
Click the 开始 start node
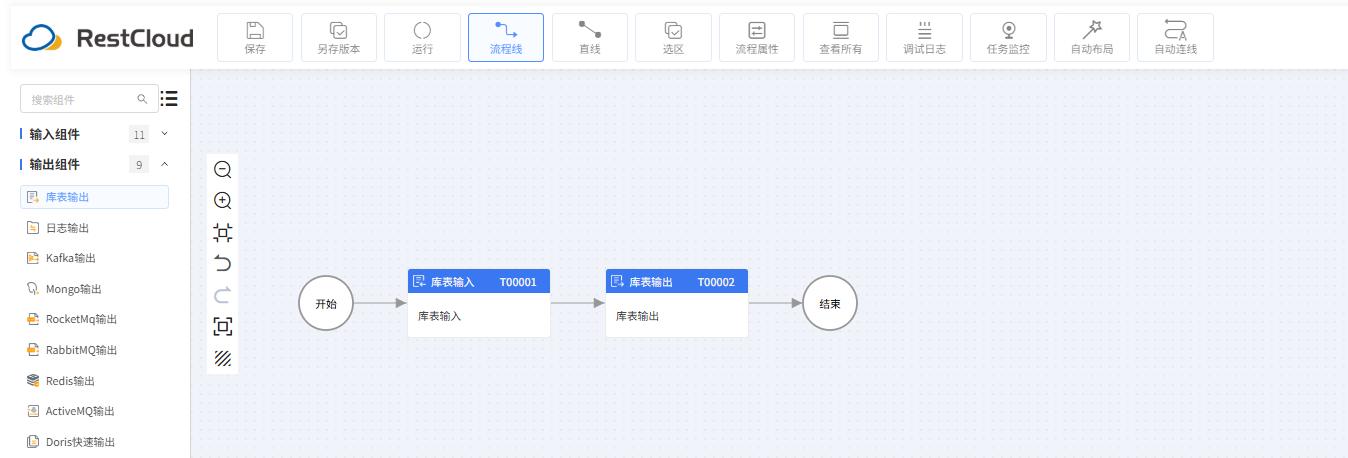326,303
